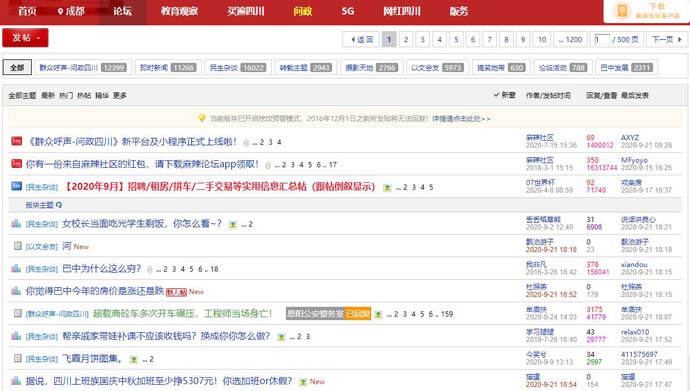This screenshot has height=391, width=690.
Task: Open the 【2020年9月】招聘/租房 汇总帖 thread
Action: [x=220, y=186]
